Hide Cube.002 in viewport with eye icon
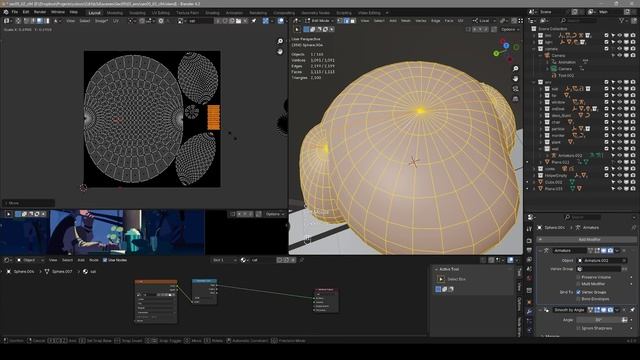This screenshot has height=360, width=640. (620, 182)
